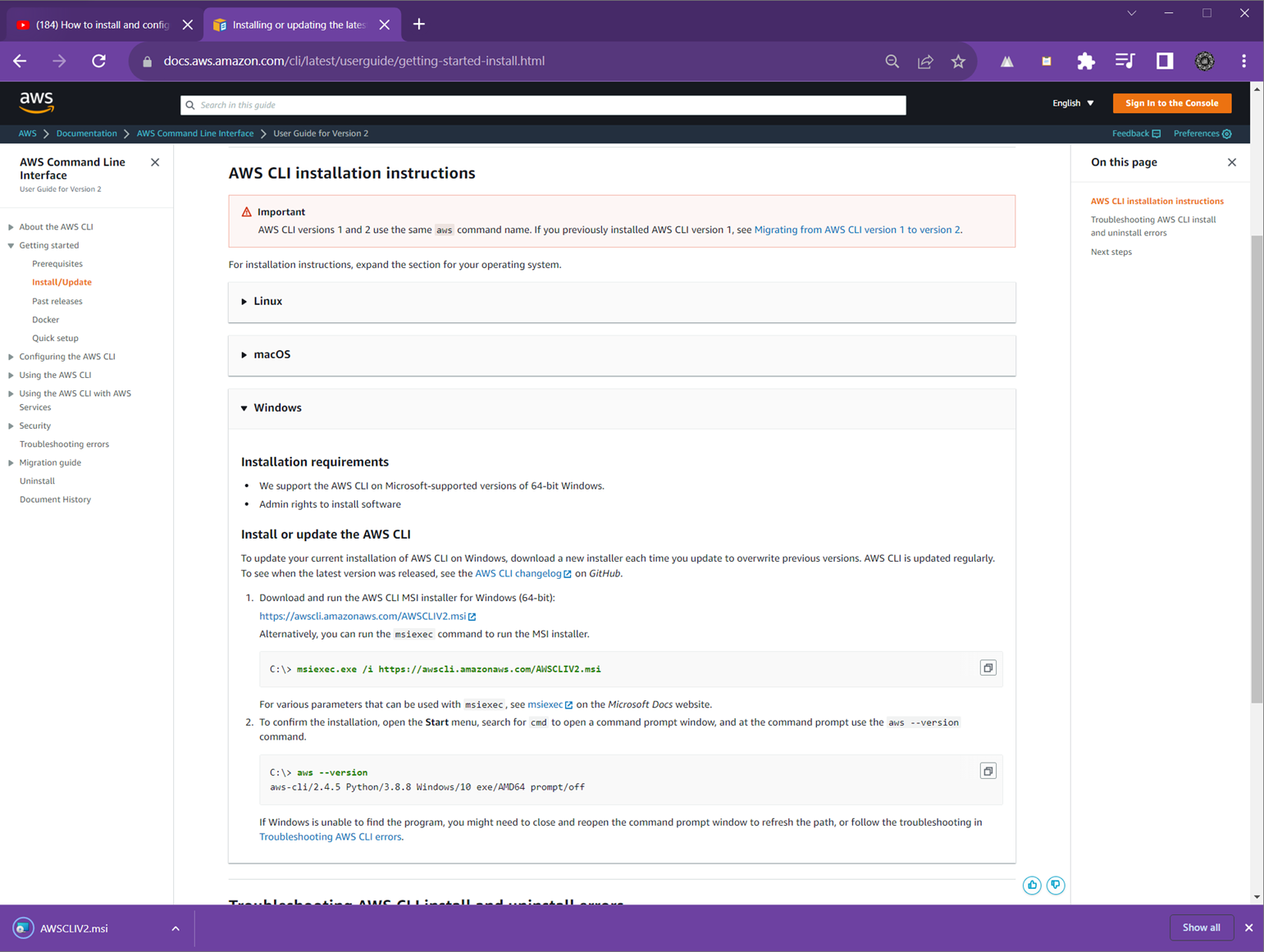Viewport: 1264px width, 952px height.
Task: Reload the current browser page
Action: [x=98, y=61]
